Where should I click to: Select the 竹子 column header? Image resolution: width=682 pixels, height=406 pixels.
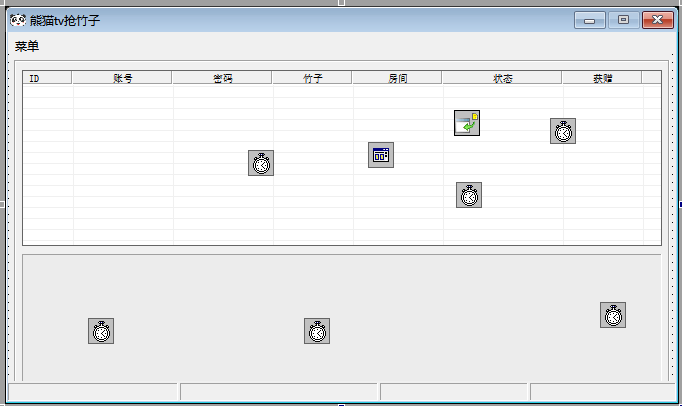click(312, 77)
